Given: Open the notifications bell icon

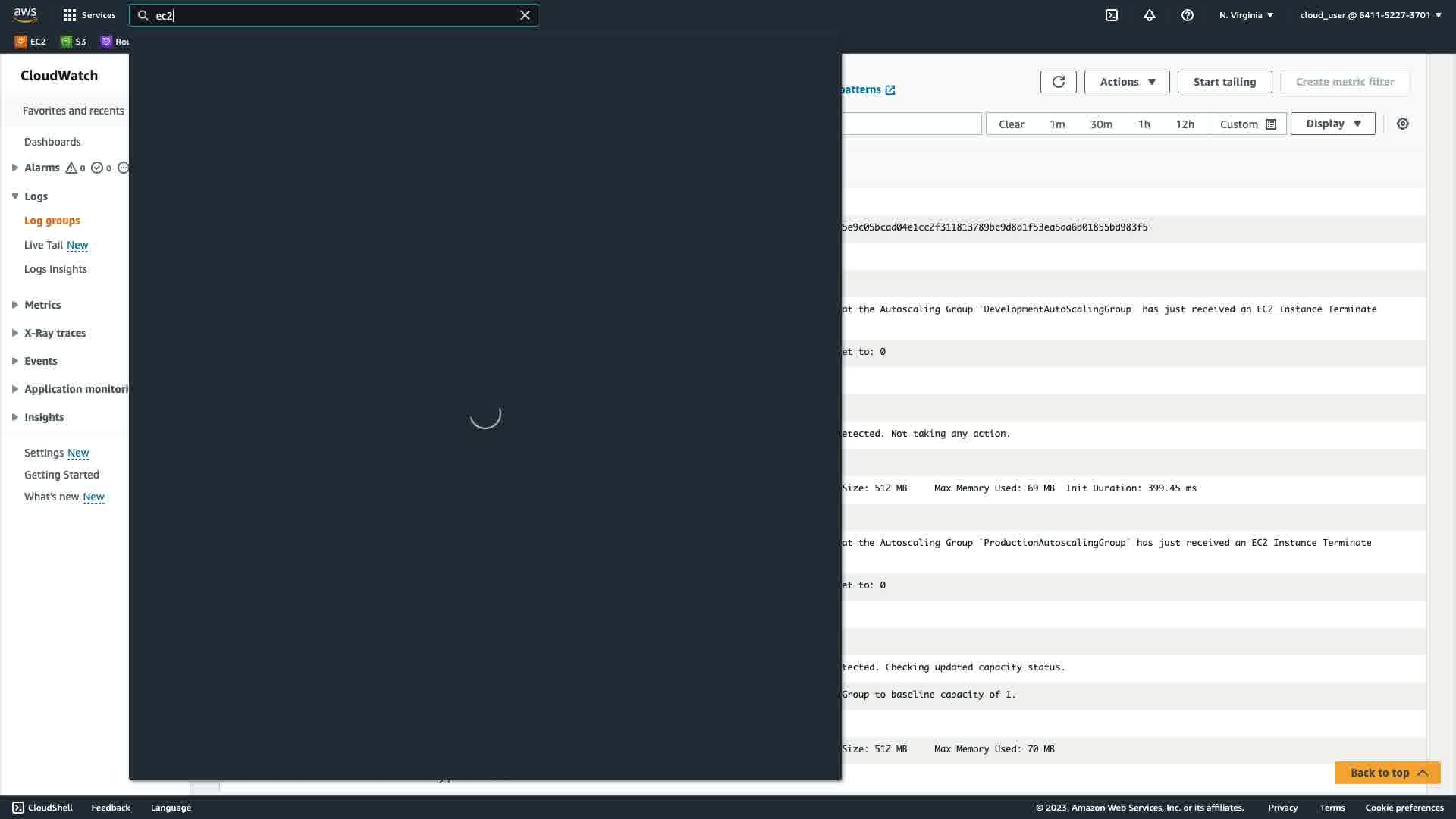Looking at the screenshot, I should [1149, 15].
